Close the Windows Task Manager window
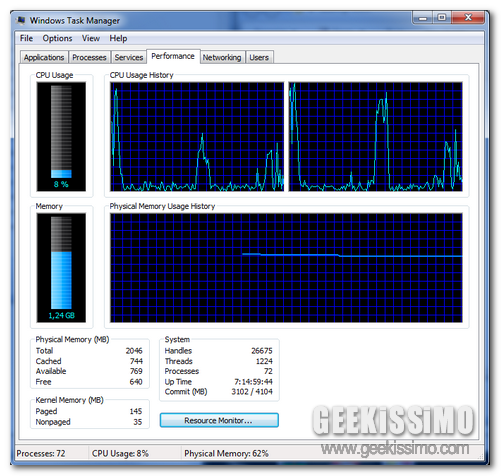 pos(468,18)
